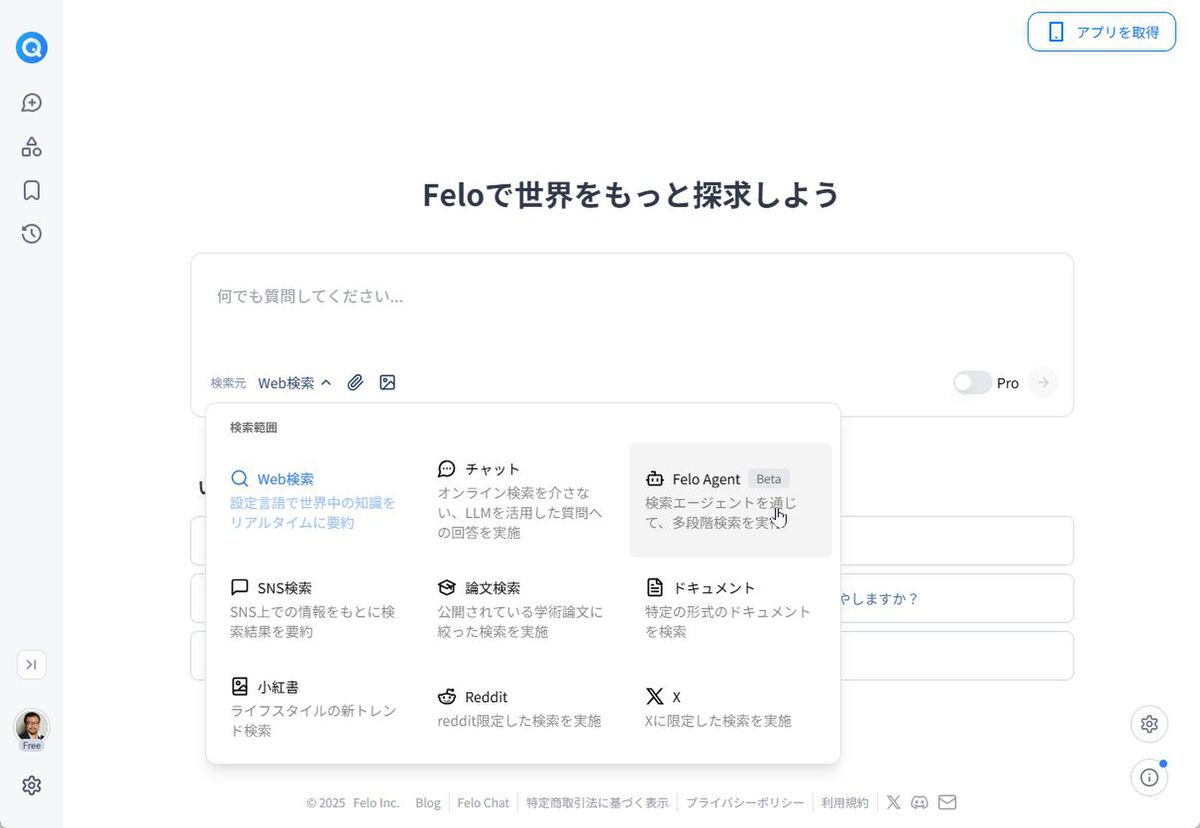Click the Reddit alien icon
The height and width of the screenshot is (828, 1200).
(x=447, y=697)
